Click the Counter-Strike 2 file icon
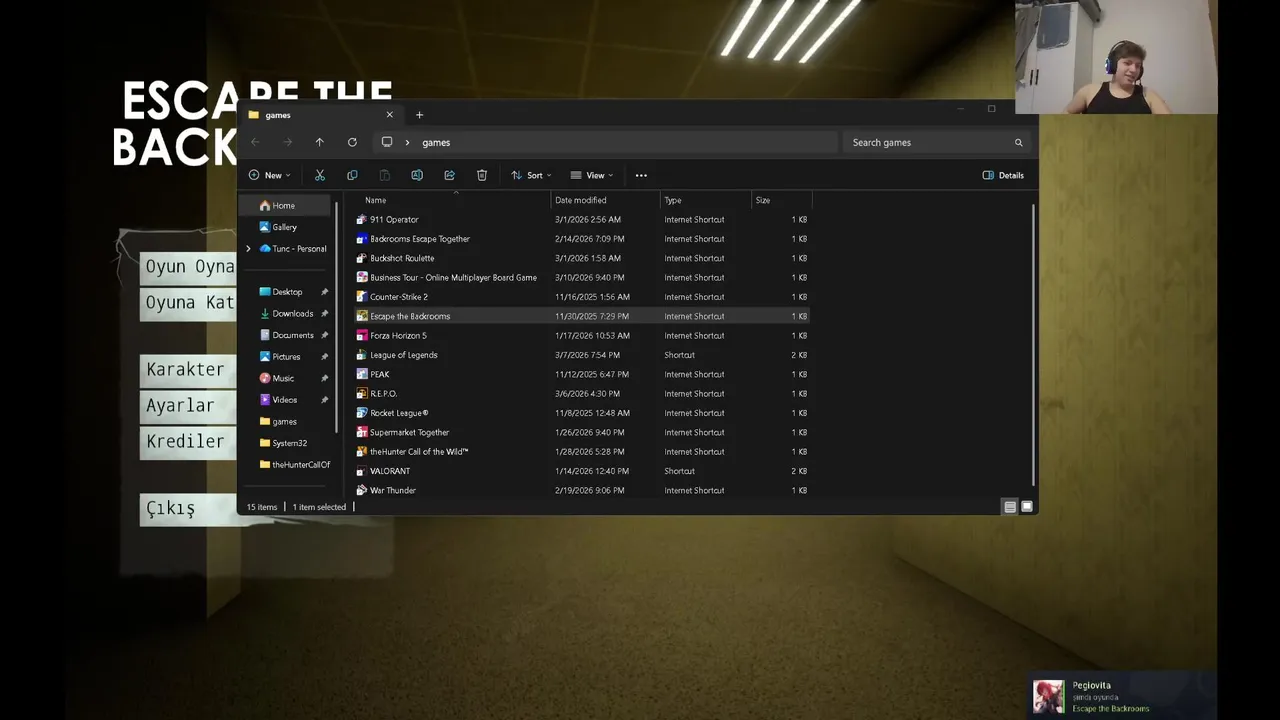 (x=362, y=297)
